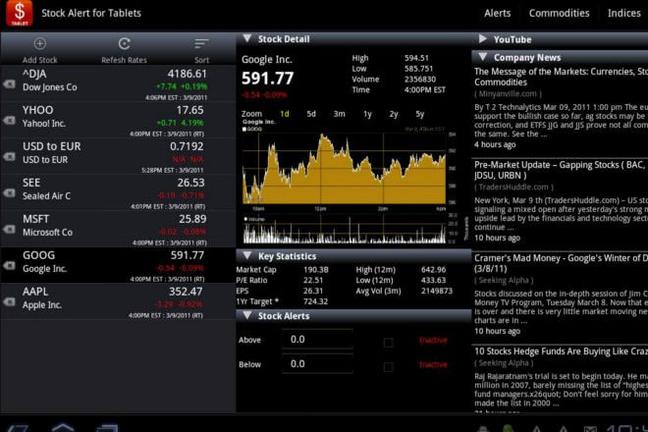The width and height of the screenshot is (648, 432).
Task: Tap the Below alert price input field
Action: tap(317, 364)
